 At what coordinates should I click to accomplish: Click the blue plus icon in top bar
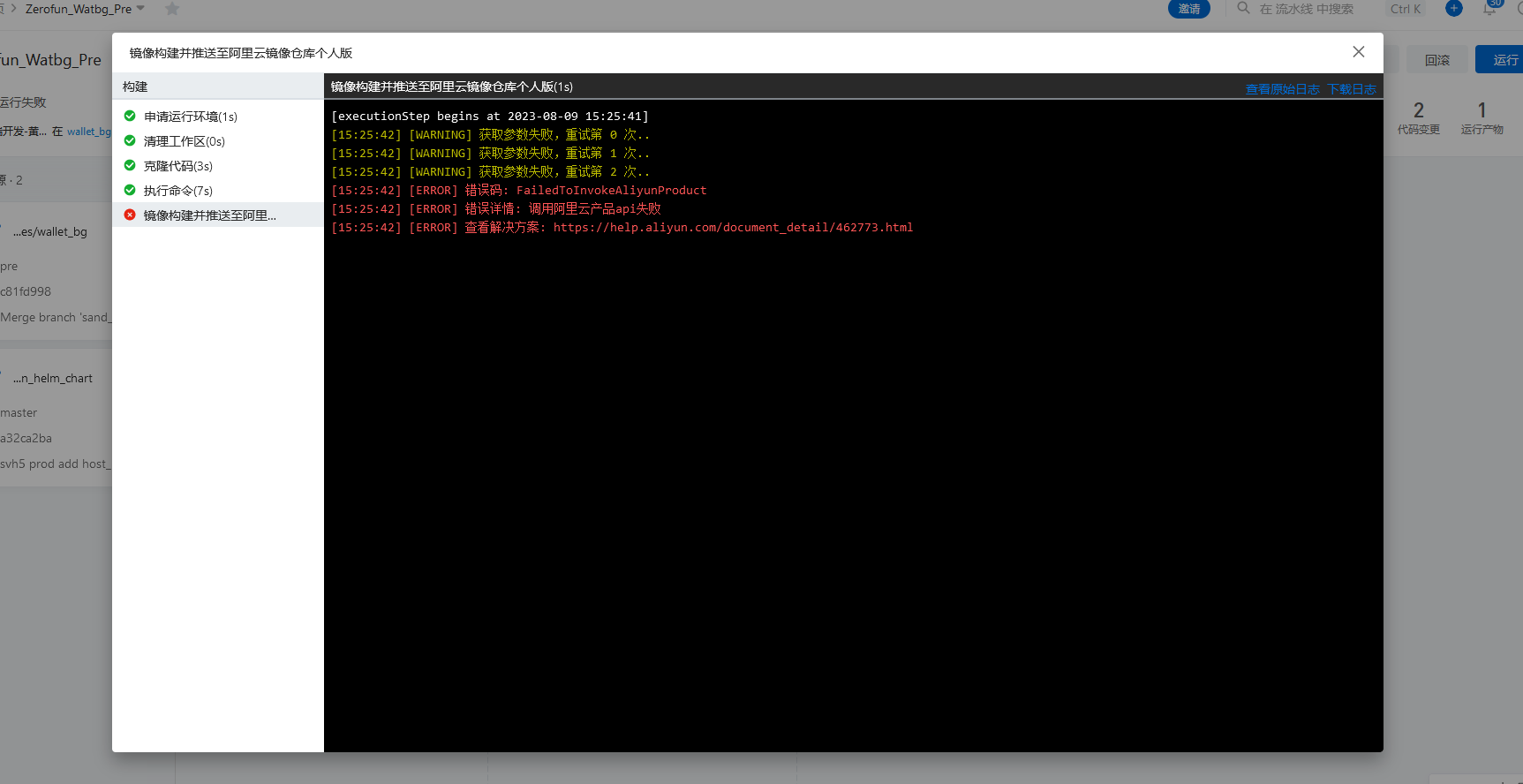tap(1453, 8)
